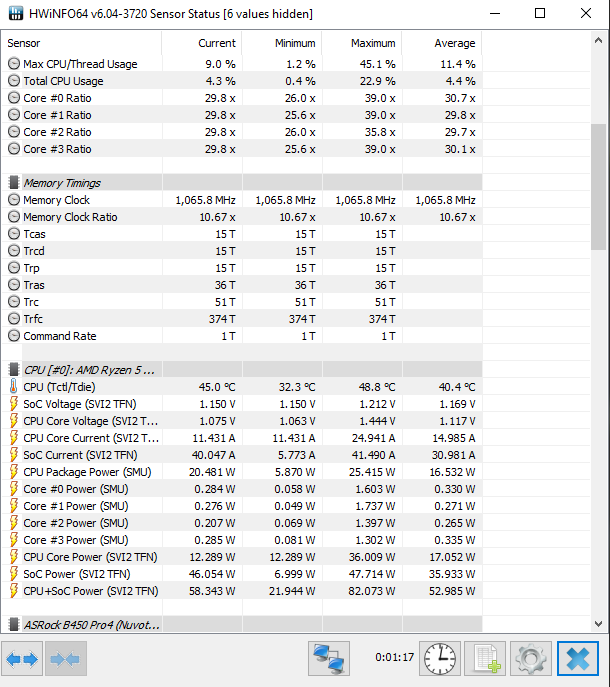This screenshot has height=687, width=610.
Task: Close sensor window with blue X button
Action: [577, 658]
